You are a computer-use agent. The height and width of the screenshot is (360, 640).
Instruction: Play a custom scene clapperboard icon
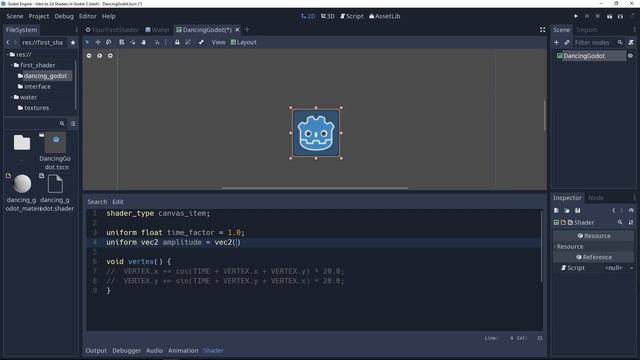[620, 16]
